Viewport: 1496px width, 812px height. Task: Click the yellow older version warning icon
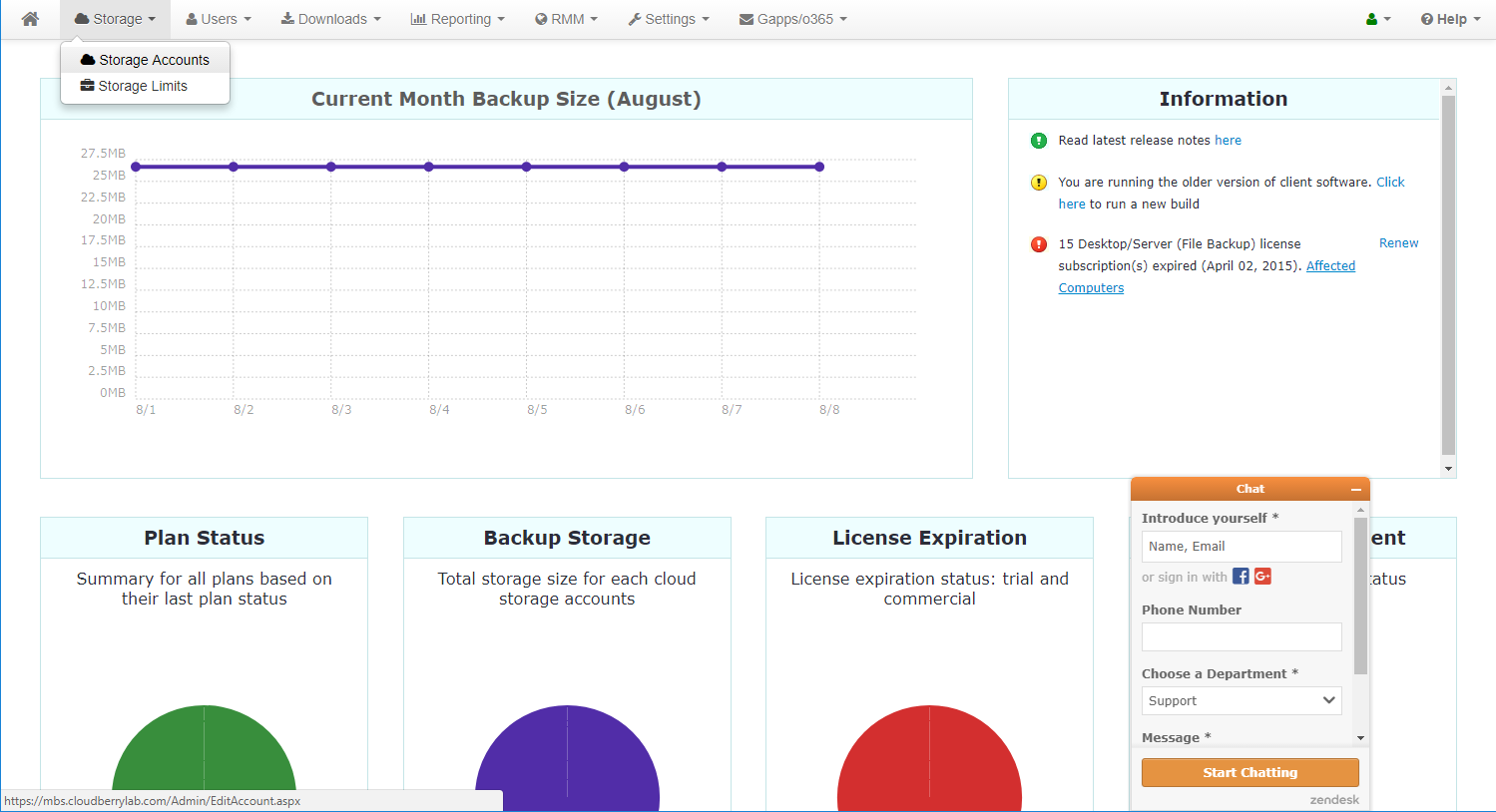tap(1039, 183)
